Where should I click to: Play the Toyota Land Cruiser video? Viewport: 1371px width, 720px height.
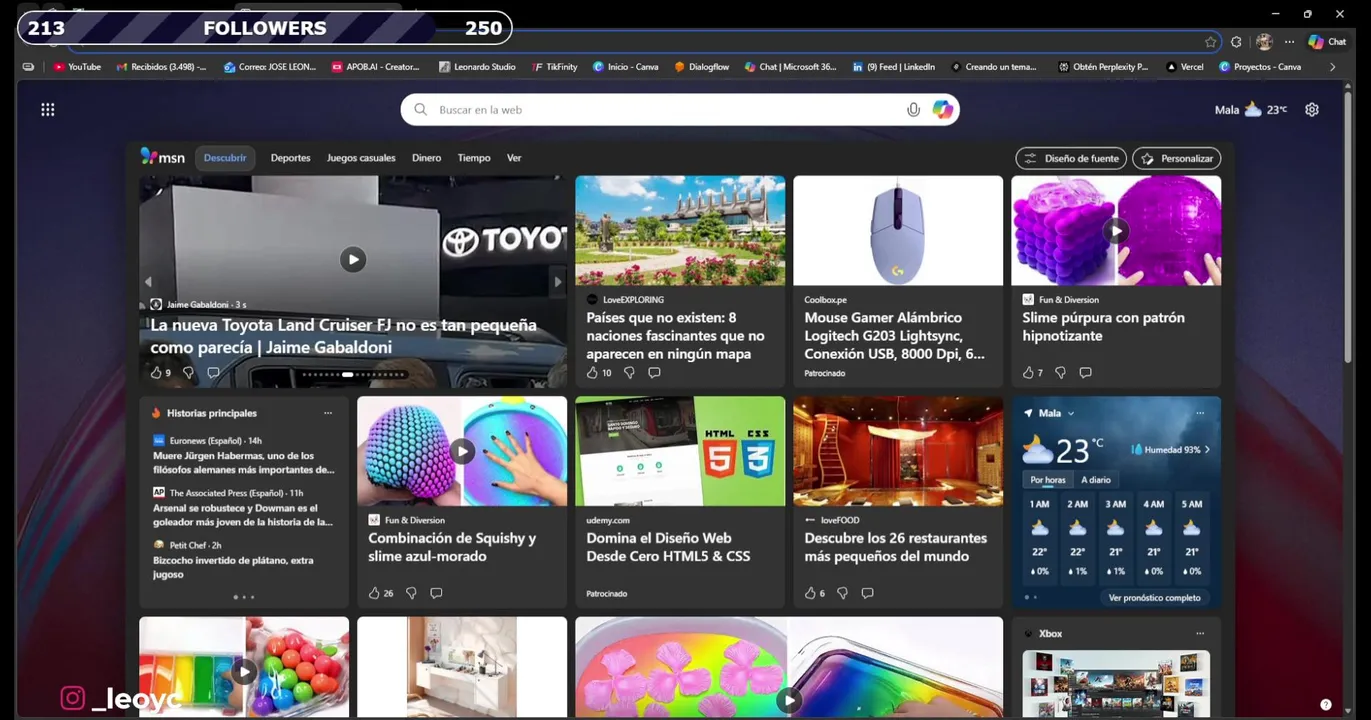coord(353,260)
